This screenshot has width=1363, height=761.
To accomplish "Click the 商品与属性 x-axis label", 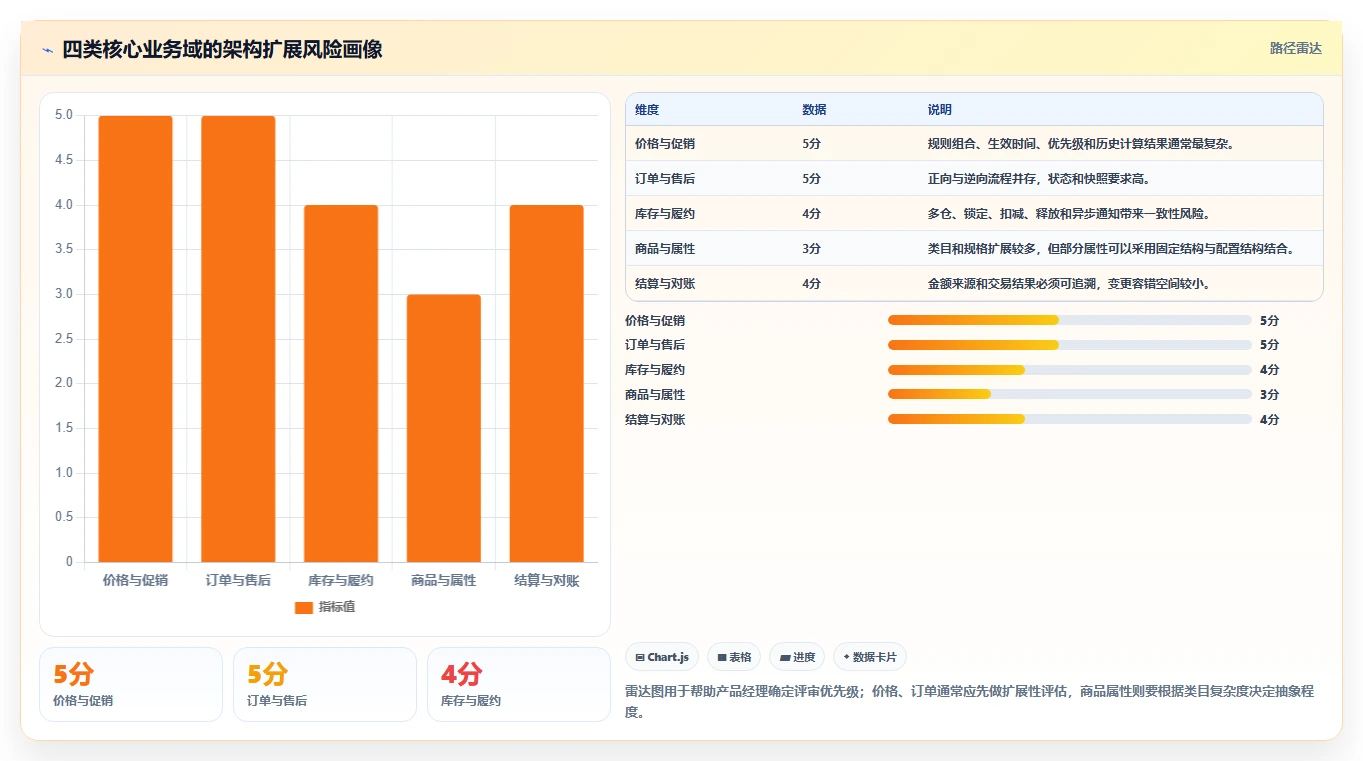I will click(444, 580).
